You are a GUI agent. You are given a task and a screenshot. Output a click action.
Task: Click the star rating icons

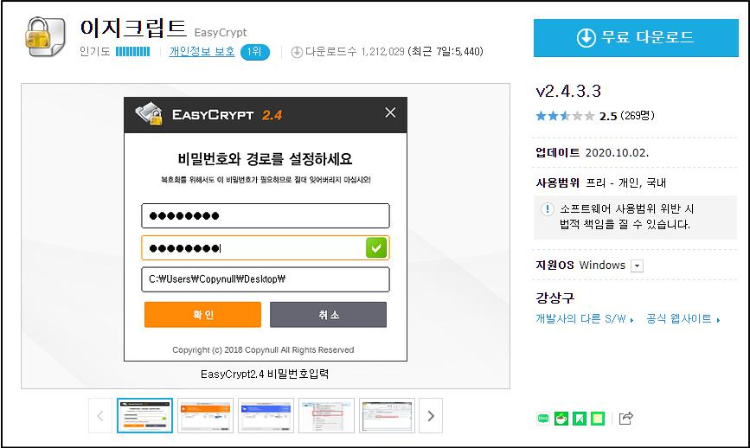pyautogui.click(x=565, y=116)
